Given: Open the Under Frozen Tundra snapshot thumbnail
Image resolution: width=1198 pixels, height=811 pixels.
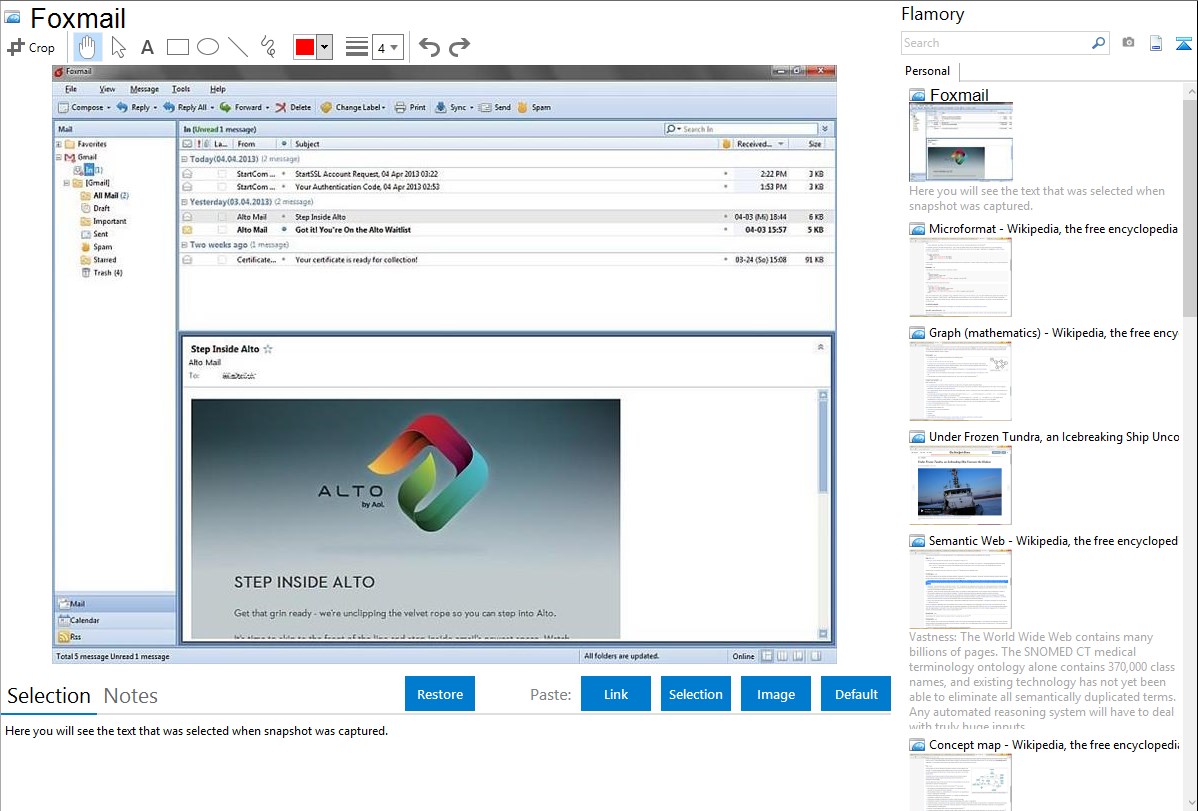Looking at the screenshot, I should coord(960,485).
